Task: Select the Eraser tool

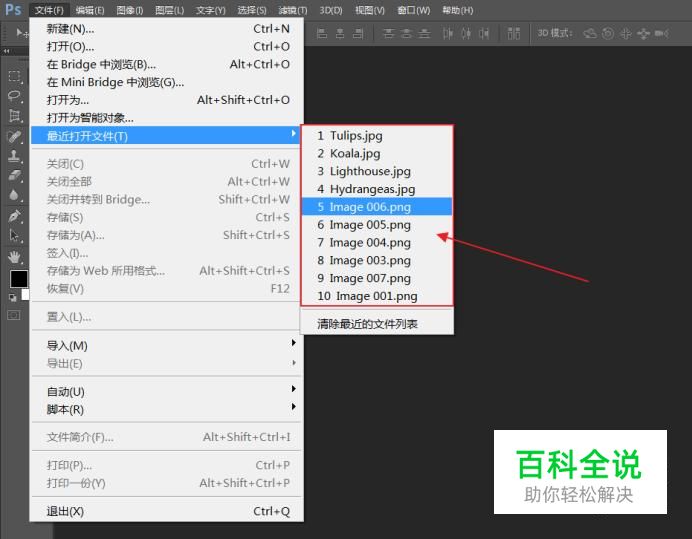Action: pos(14,176)
